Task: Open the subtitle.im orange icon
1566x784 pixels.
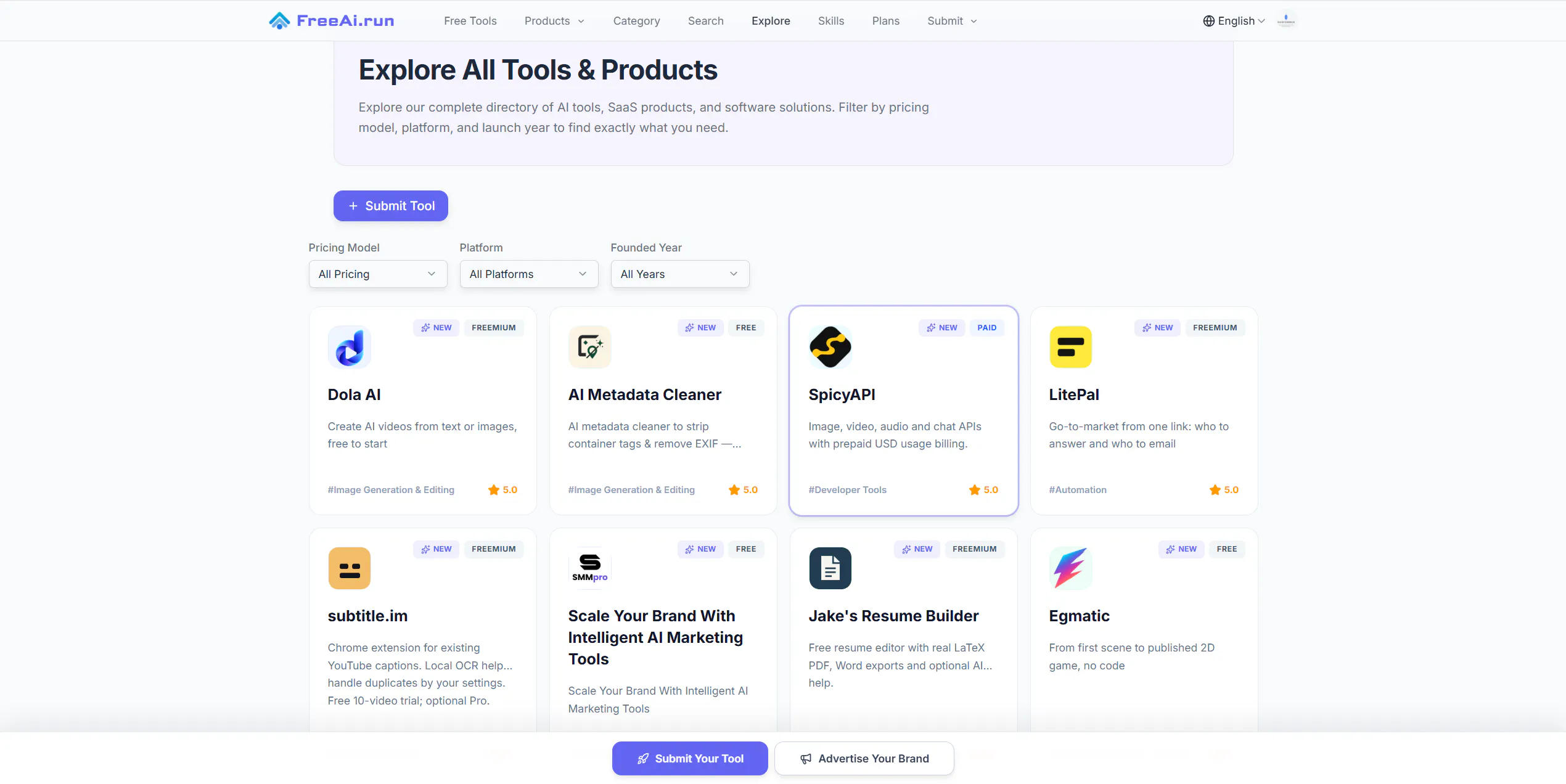Action: (349, 568)
